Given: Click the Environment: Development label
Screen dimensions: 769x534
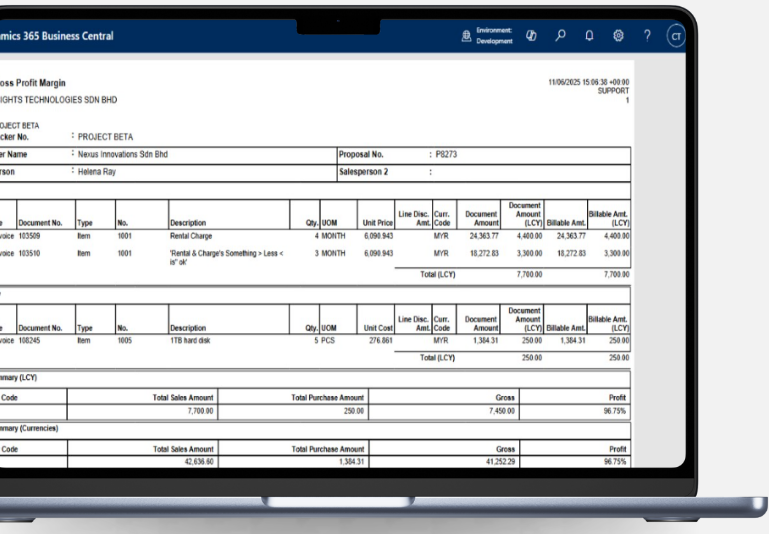Looking at the screenshot, I should pyautogui.click(x=494, y=36).
